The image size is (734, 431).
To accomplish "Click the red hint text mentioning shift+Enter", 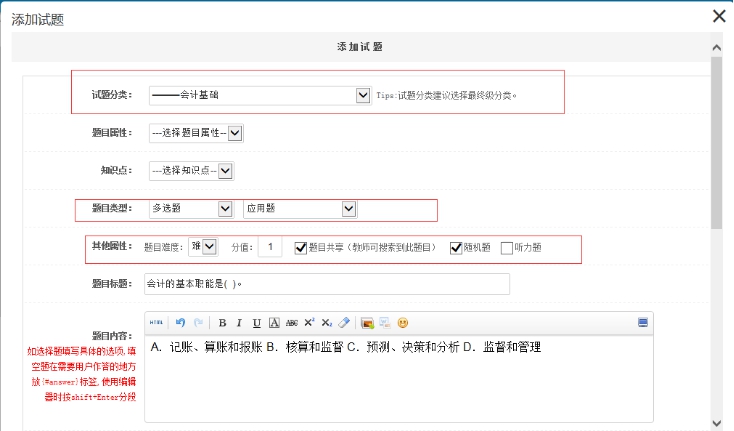I will coord(82,374).
